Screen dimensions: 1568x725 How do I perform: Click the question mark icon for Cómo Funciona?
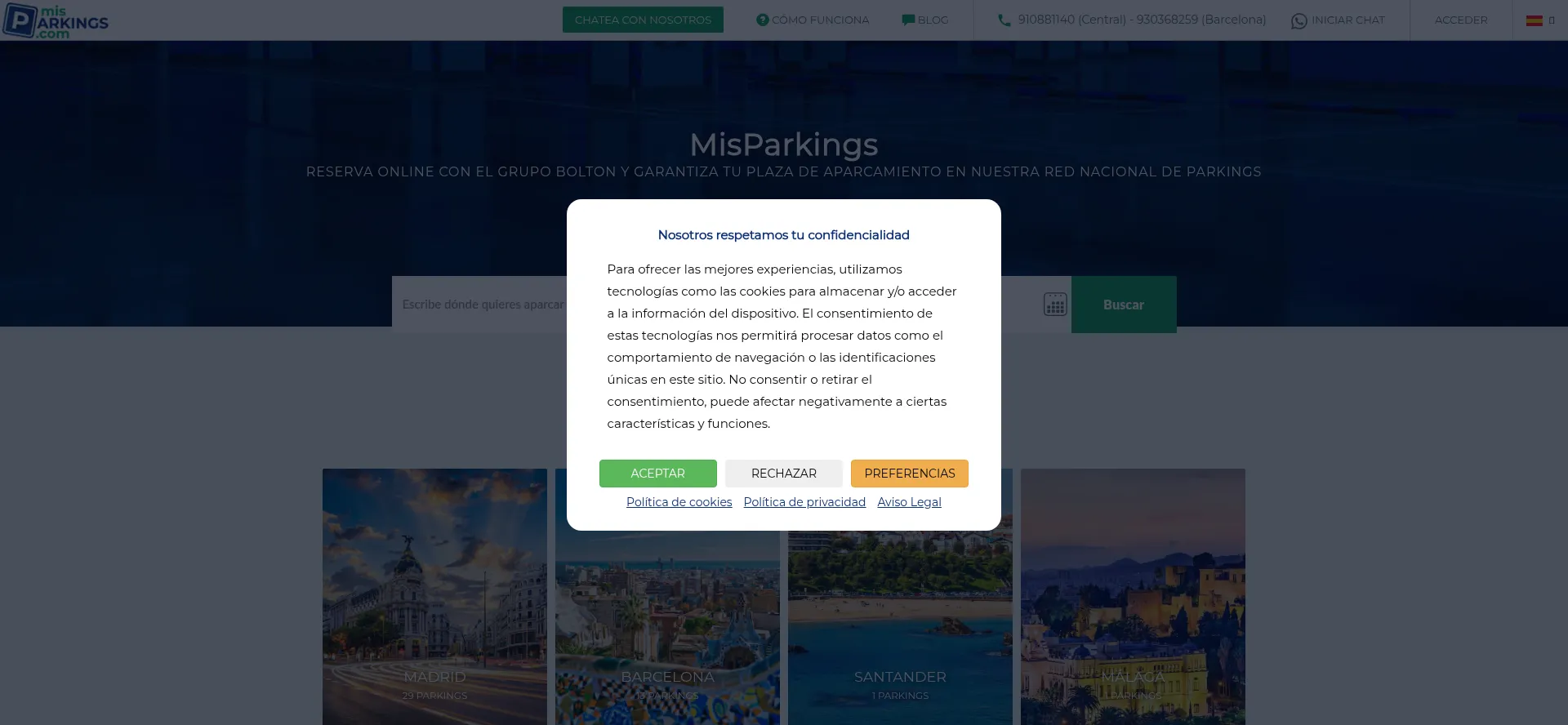coord(763,20)
